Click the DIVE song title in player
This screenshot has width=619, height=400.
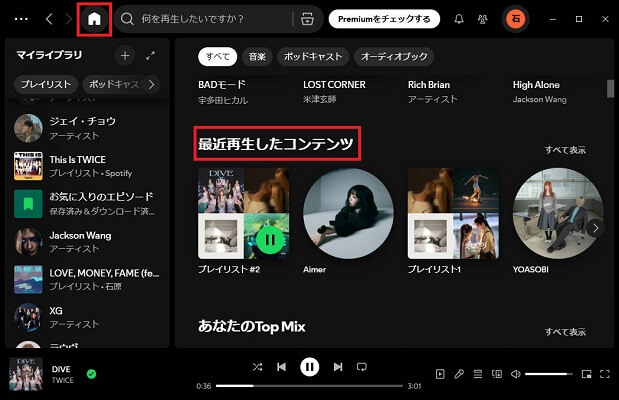tap(61, 369)
